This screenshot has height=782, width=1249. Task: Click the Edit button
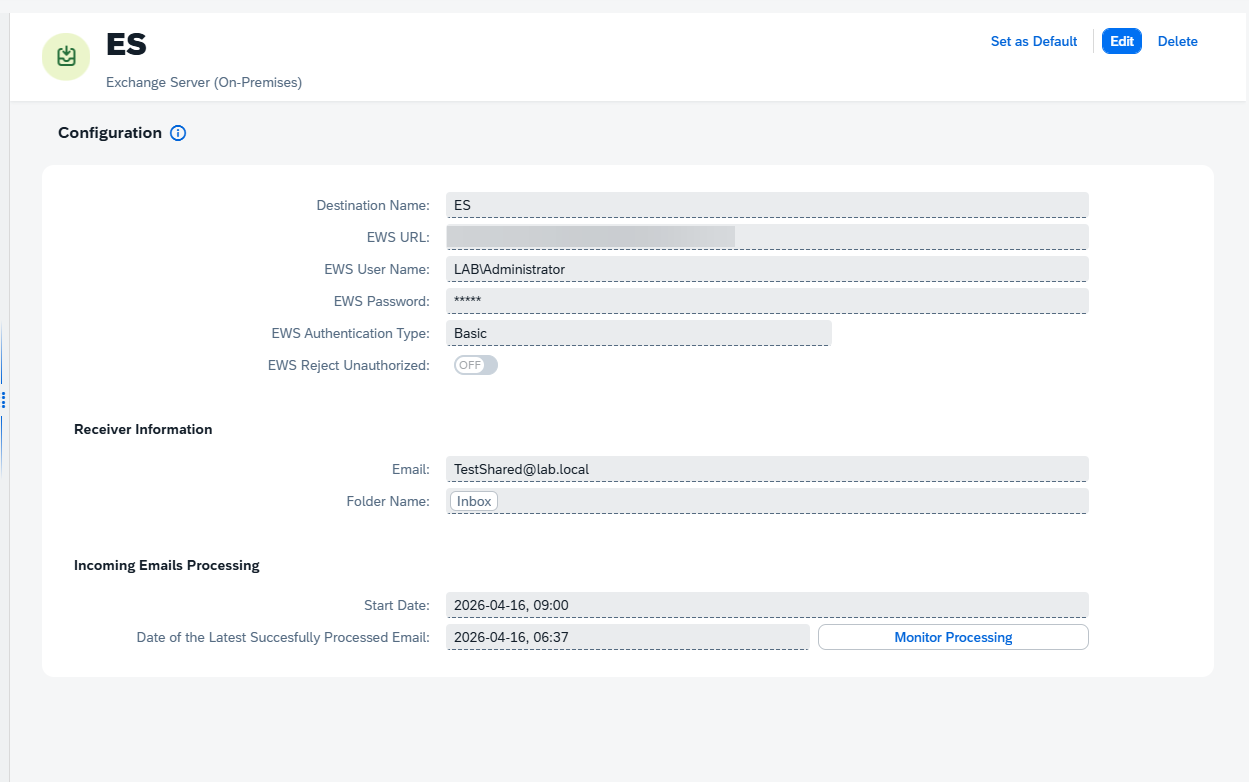[1122, 41]
